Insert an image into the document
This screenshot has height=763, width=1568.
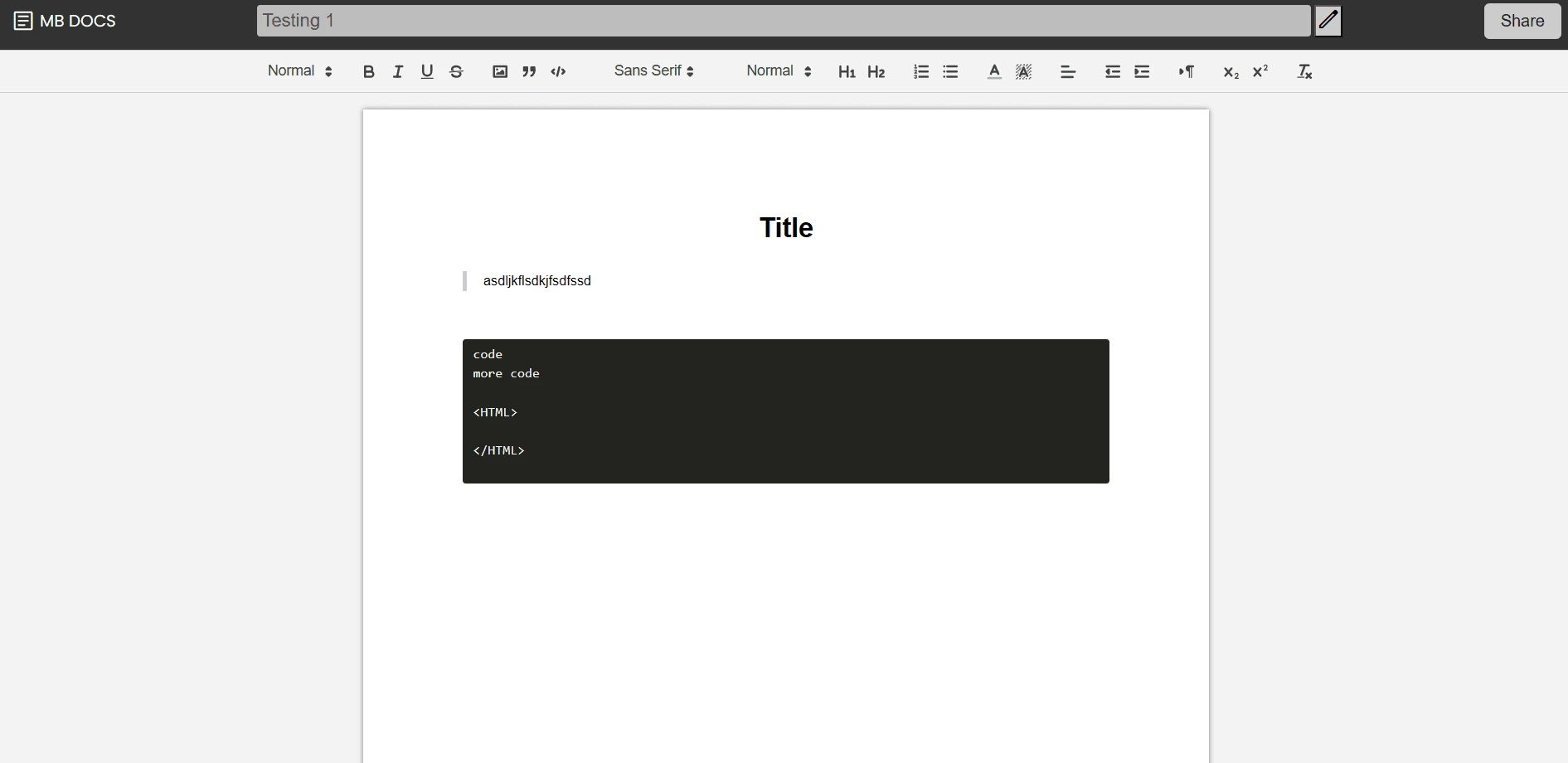[500, 71]
